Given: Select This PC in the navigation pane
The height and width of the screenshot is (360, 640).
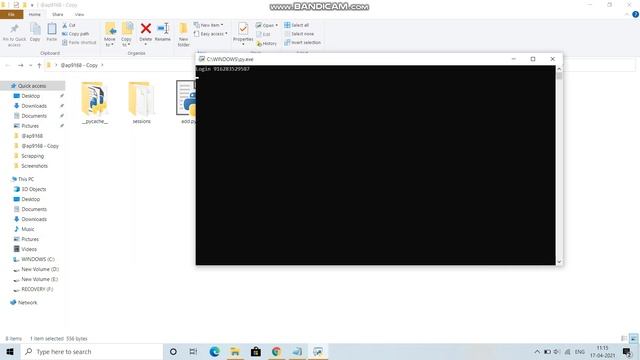Looking at the screenshot, I should point(26,179).
